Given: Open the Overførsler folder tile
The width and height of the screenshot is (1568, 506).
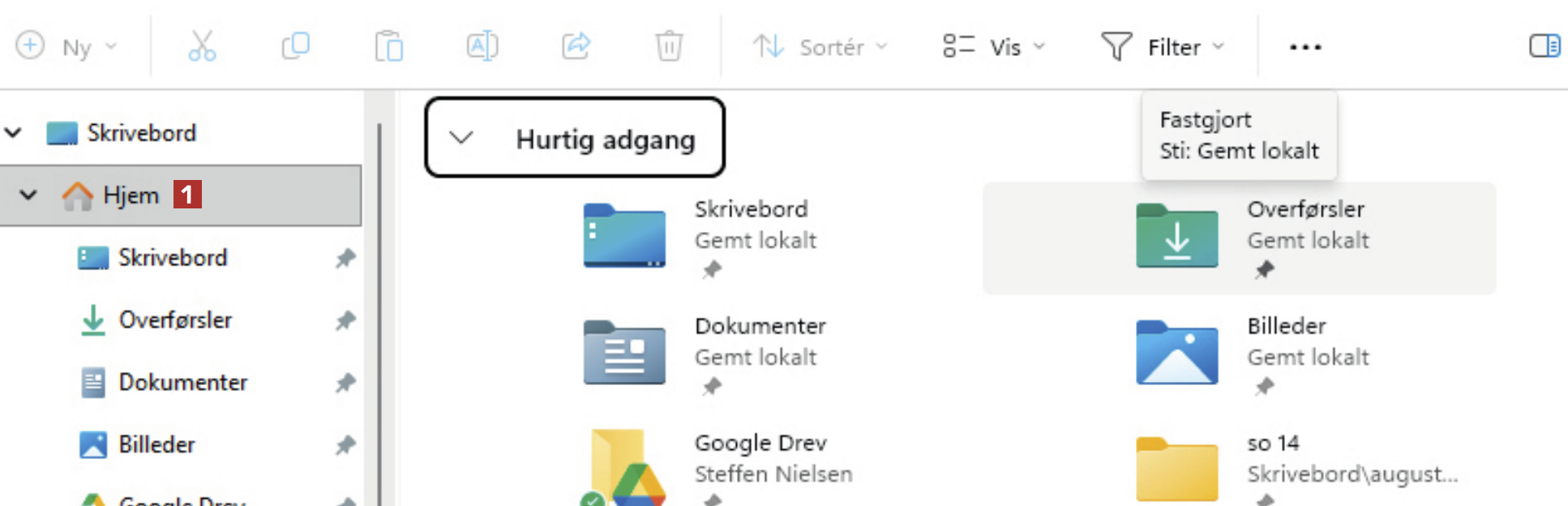Looking at the screenshot, I should pyautogui.click(x=1176, y=236).
